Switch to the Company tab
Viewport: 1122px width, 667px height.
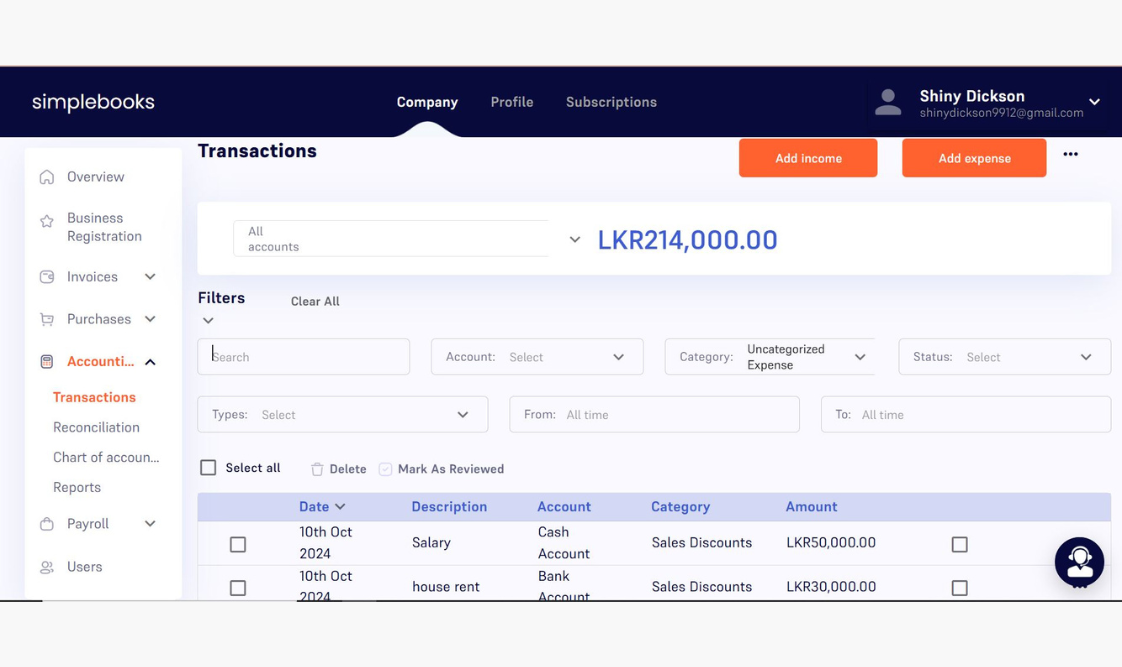(427, 102)
